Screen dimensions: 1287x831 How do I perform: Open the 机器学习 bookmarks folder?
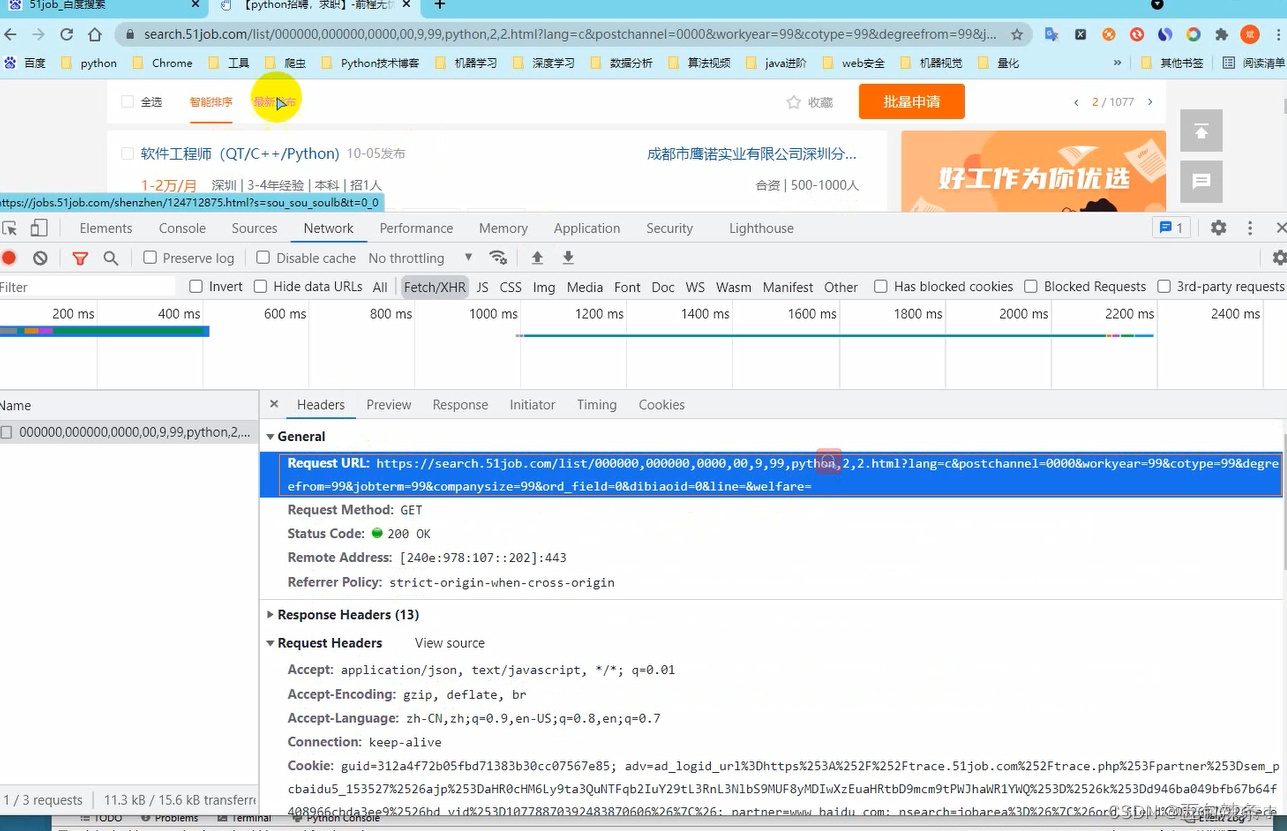[x=465, y=63]
